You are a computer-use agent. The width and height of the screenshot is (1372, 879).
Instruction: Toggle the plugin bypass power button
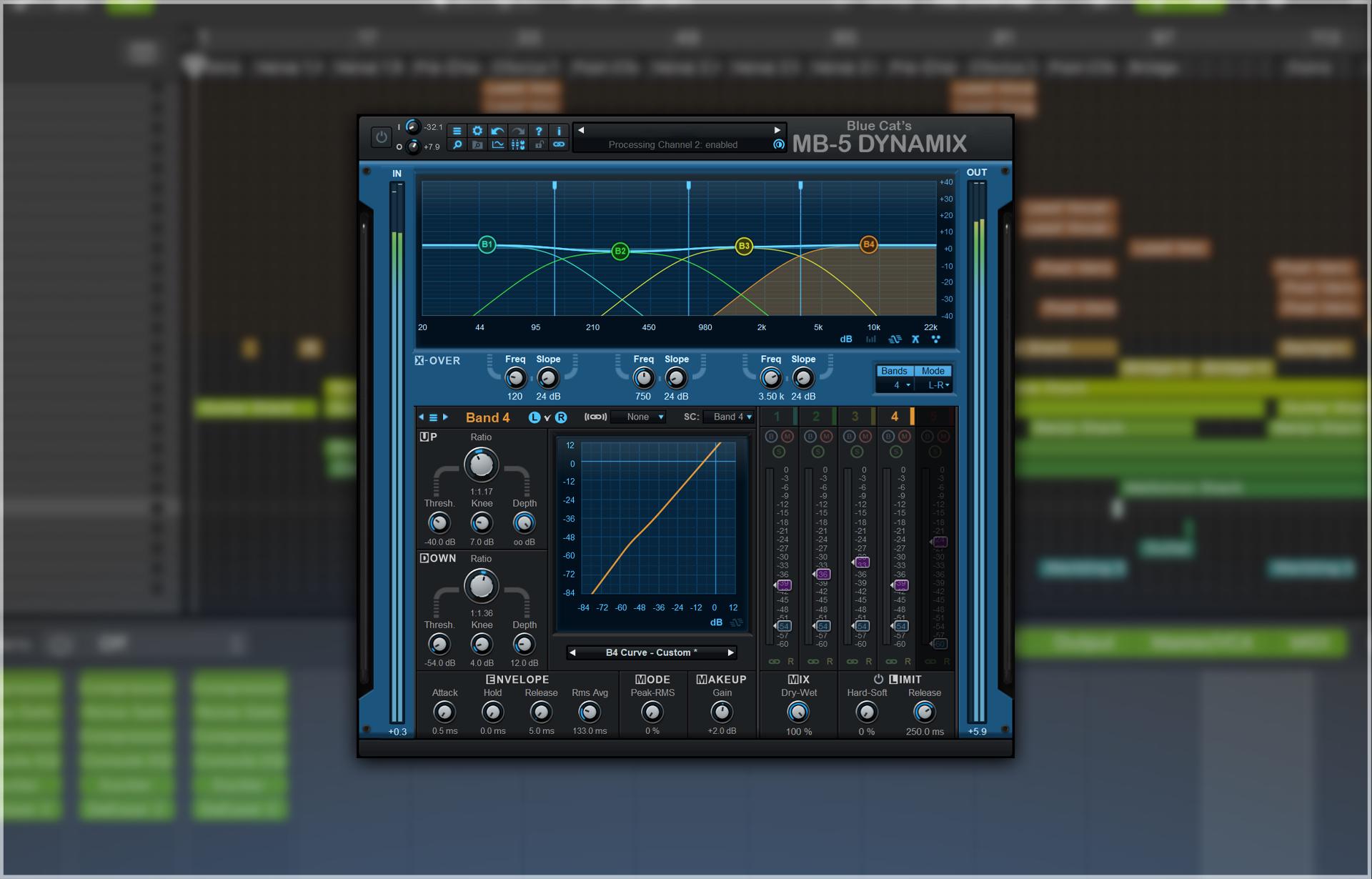tap(382, 136)
